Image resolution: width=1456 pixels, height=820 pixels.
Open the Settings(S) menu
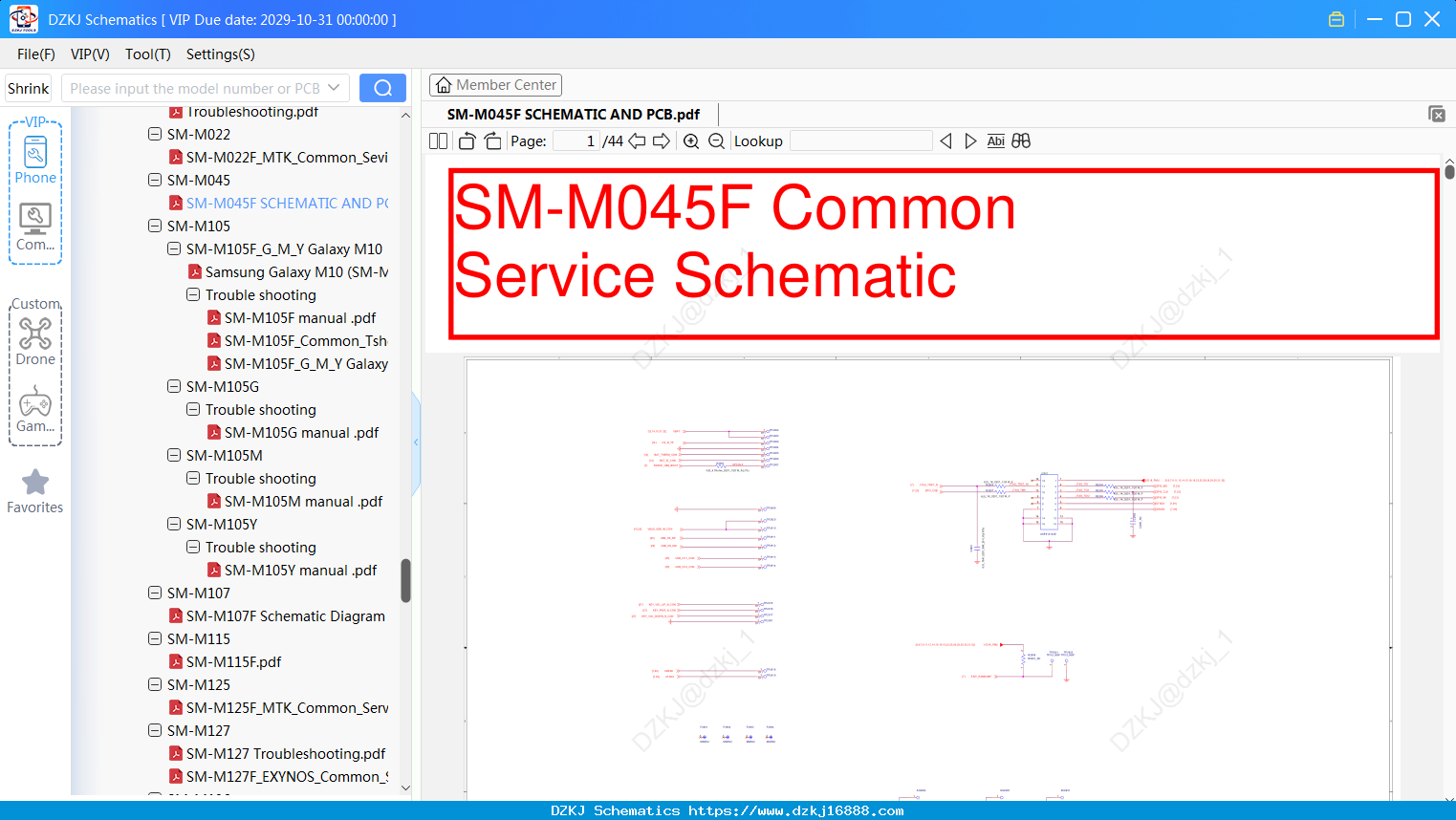pyautogui.click(x=221, y=54)
